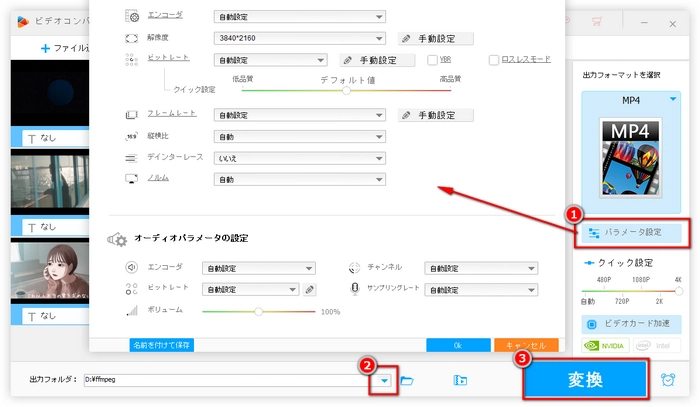
Task: Click the sampling rate microphone icon
Action: [354, 289]
